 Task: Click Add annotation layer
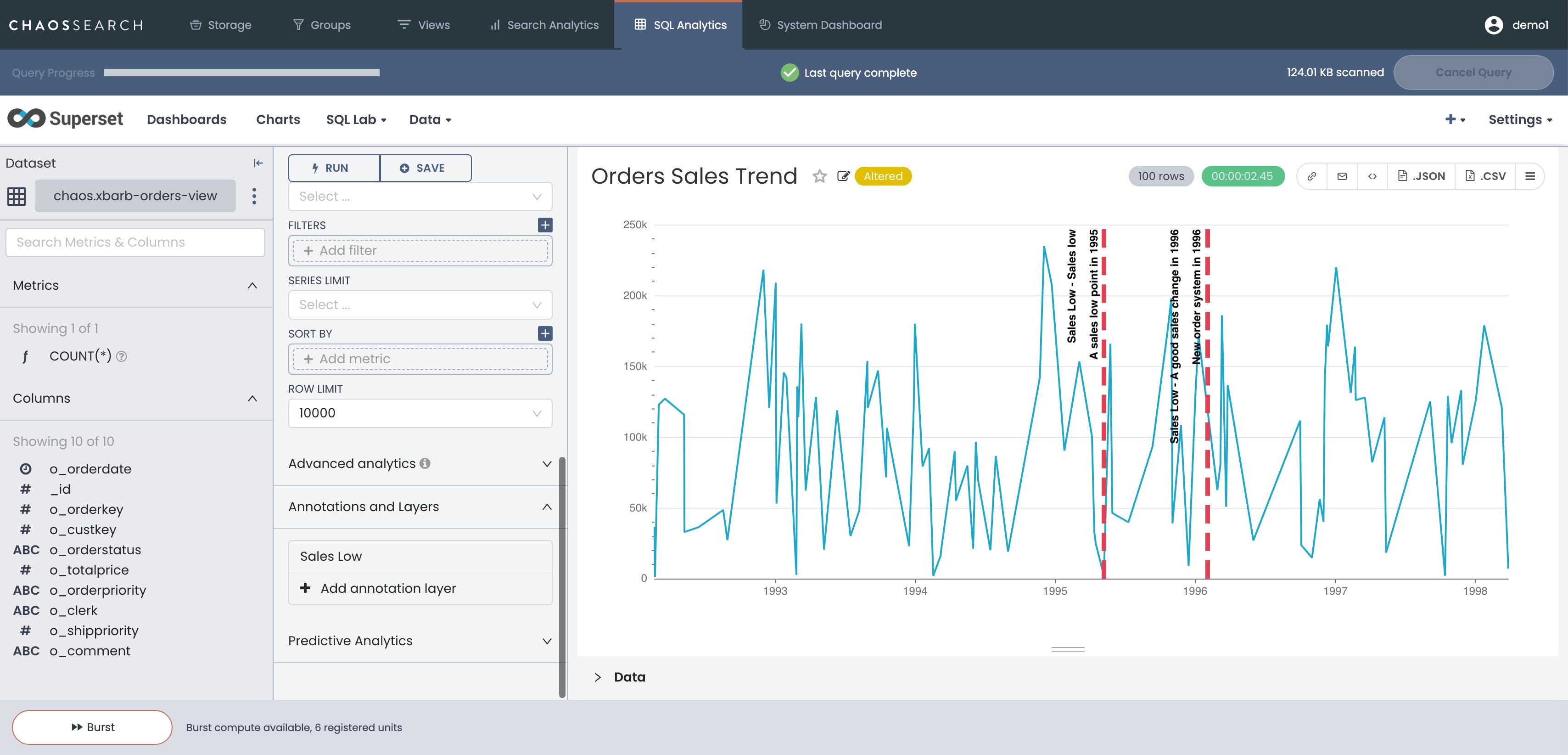point(388,589)
